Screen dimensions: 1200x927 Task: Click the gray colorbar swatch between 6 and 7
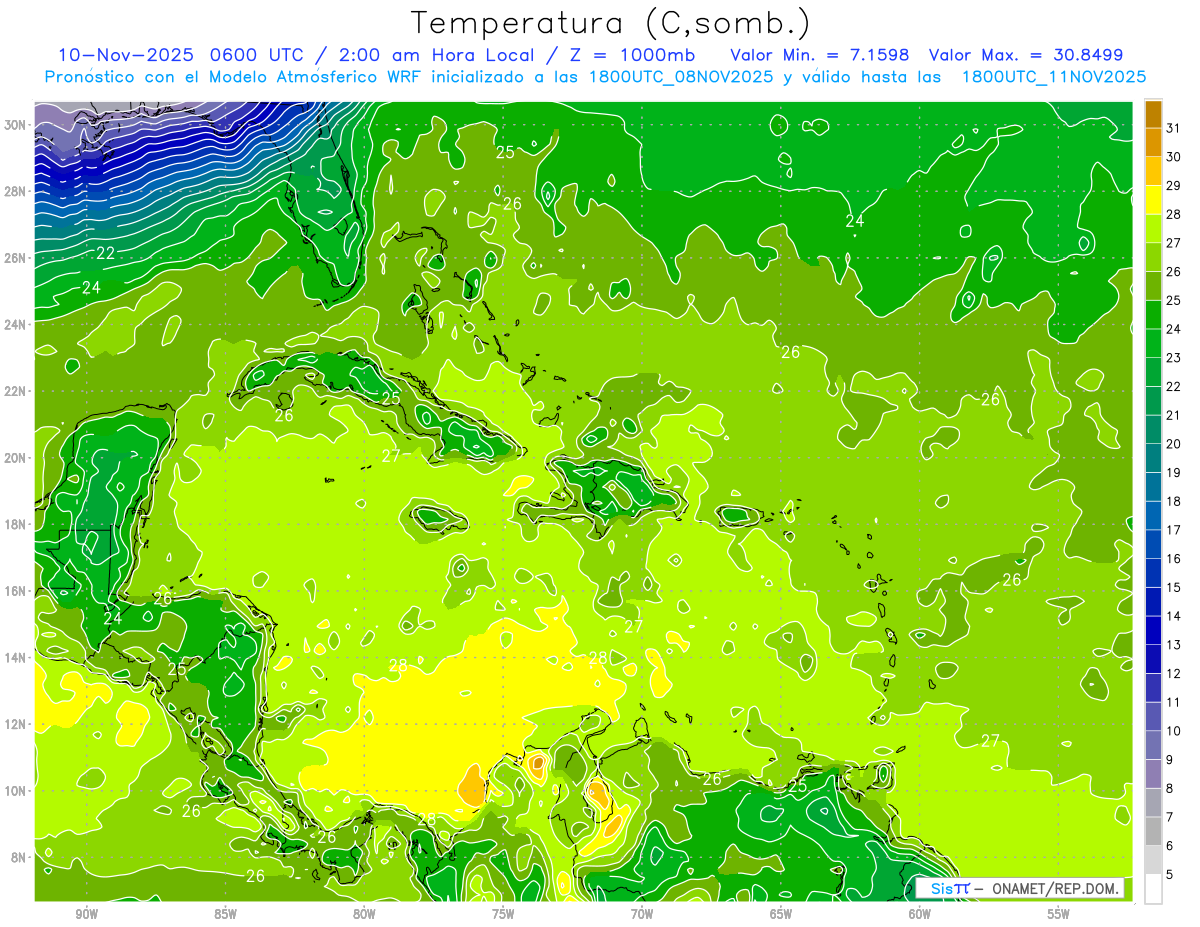[x=1153, y=831]
